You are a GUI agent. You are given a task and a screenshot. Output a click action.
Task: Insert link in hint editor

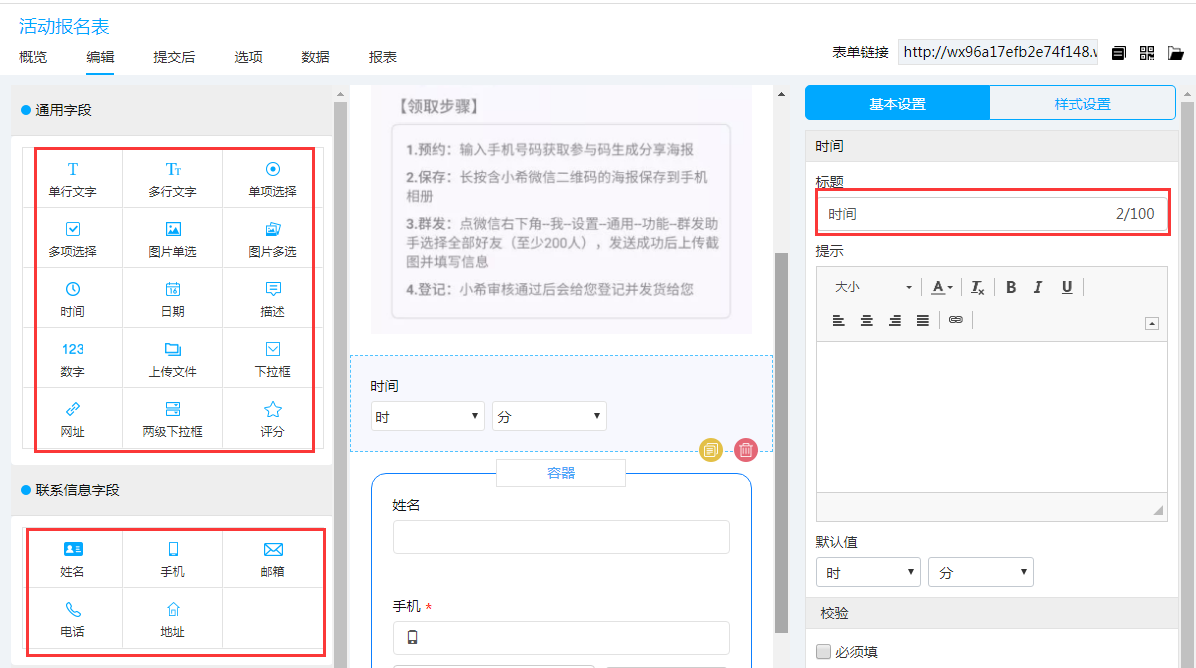pyautogui.click(x=955, y=320)
